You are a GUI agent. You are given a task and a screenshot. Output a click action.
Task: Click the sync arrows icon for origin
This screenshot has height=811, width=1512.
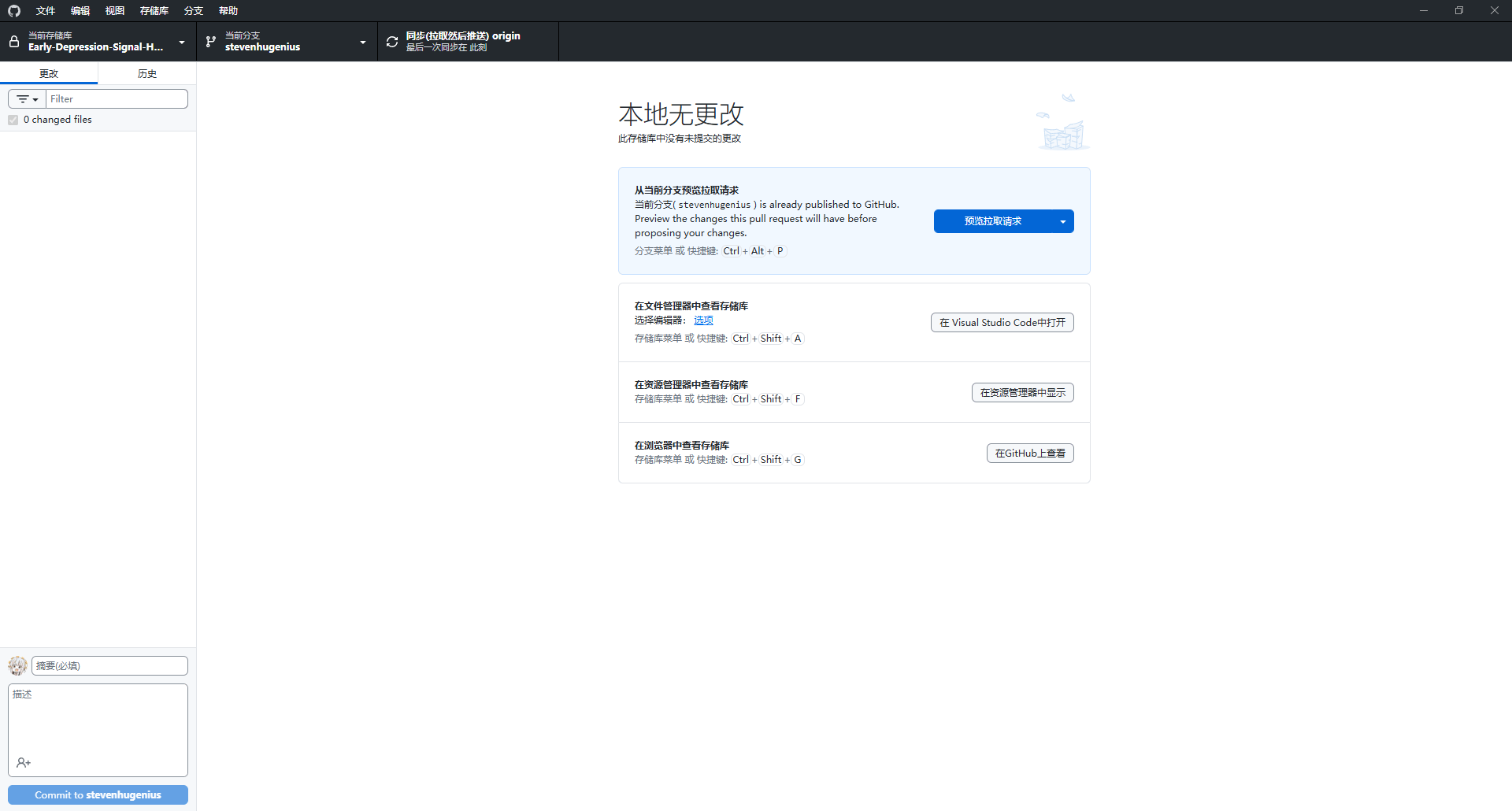392,42
